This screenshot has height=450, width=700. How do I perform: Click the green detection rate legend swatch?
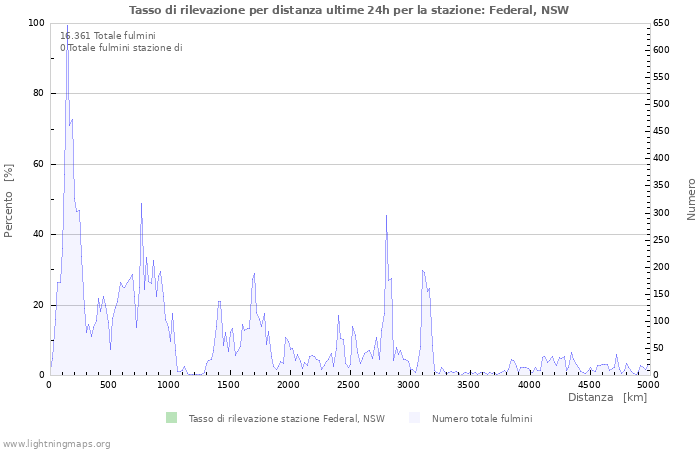[171, 418]
